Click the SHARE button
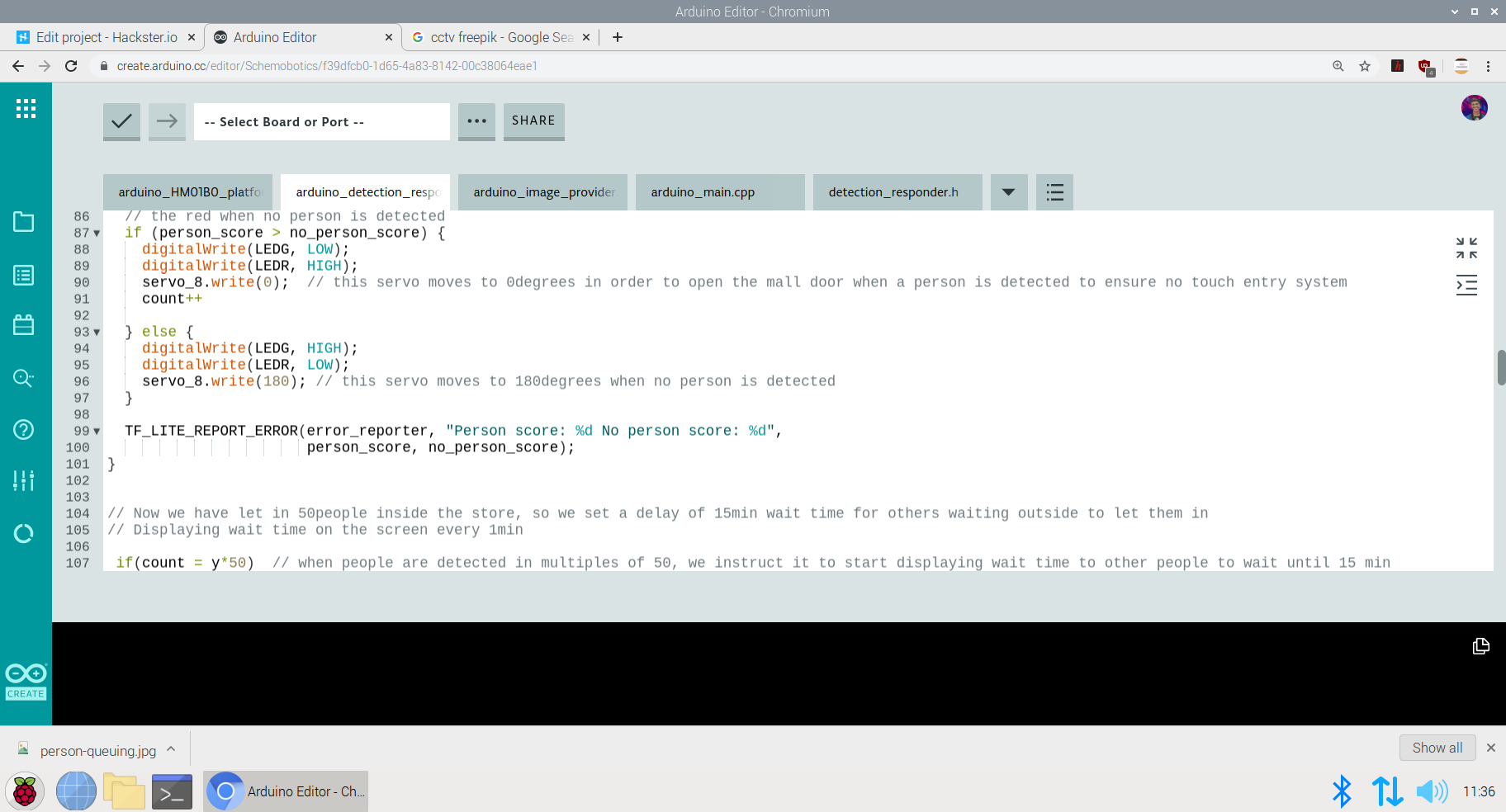 (x=533, y=120)
